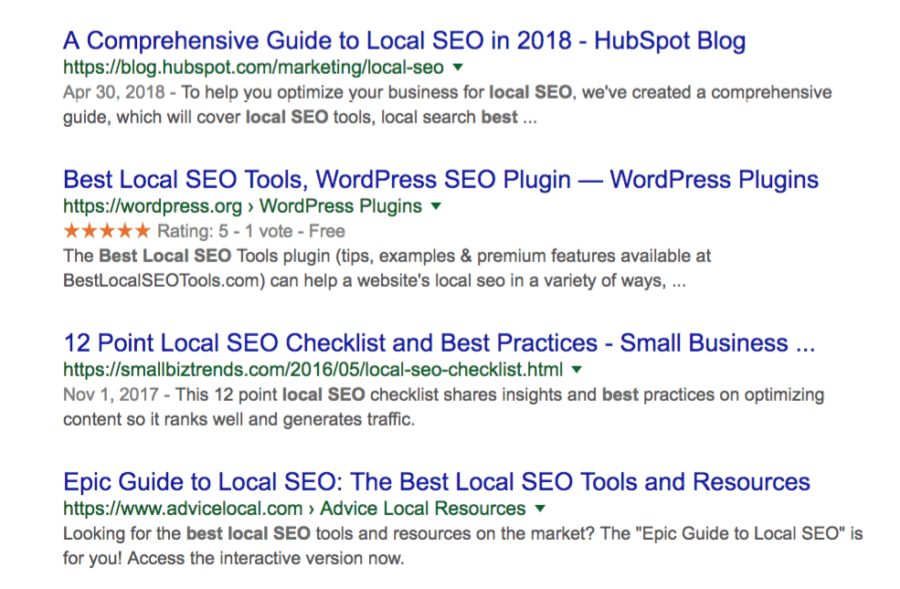900x589 pixels.
Task: Click the WordPress Plugins breadcrumb
Action: [340, 207]
